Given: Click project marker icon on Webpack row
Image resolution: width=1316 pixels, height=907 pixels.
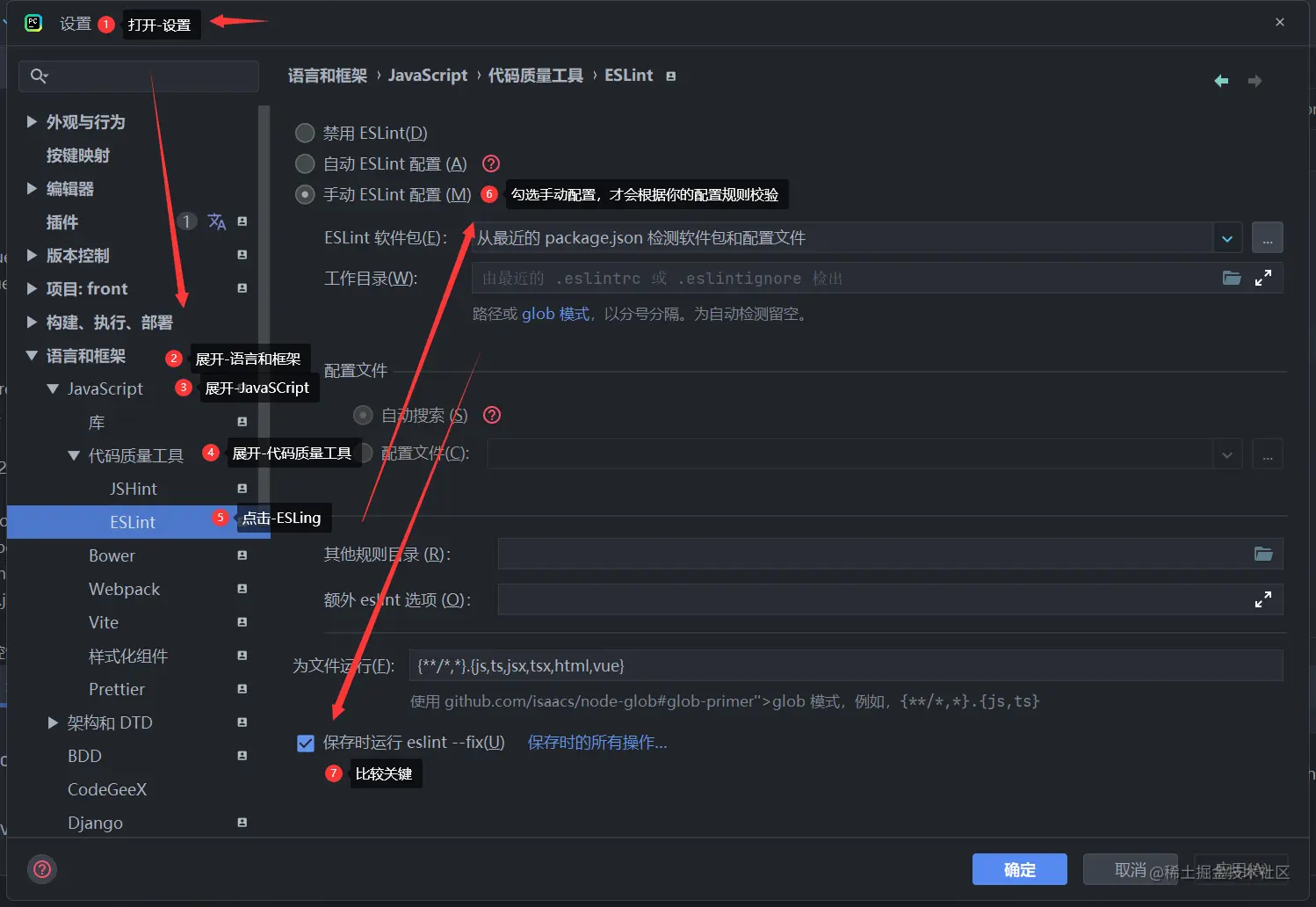Looking at the screenshot, I should point(242,589).
